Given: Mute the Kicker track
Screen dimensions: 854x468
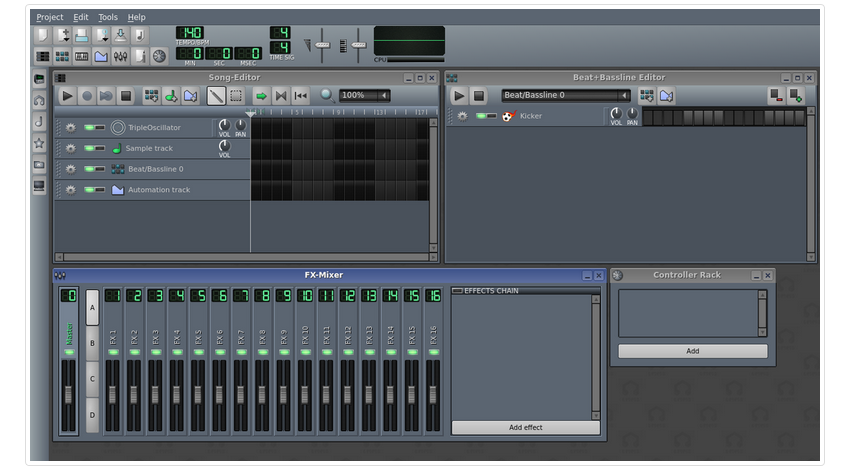Looking at the screenshot, I should 481,116.
